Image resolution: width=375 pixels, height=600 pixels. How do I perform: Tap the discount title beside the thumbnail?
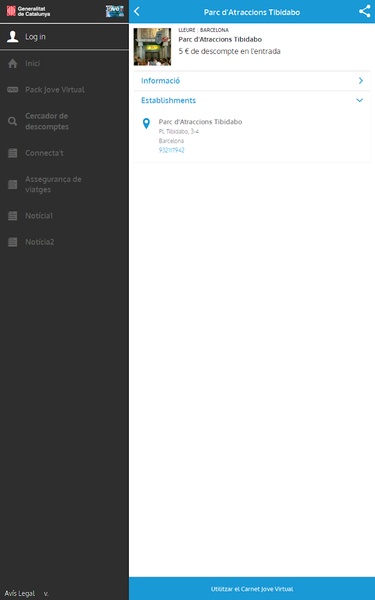pos(220,39)
